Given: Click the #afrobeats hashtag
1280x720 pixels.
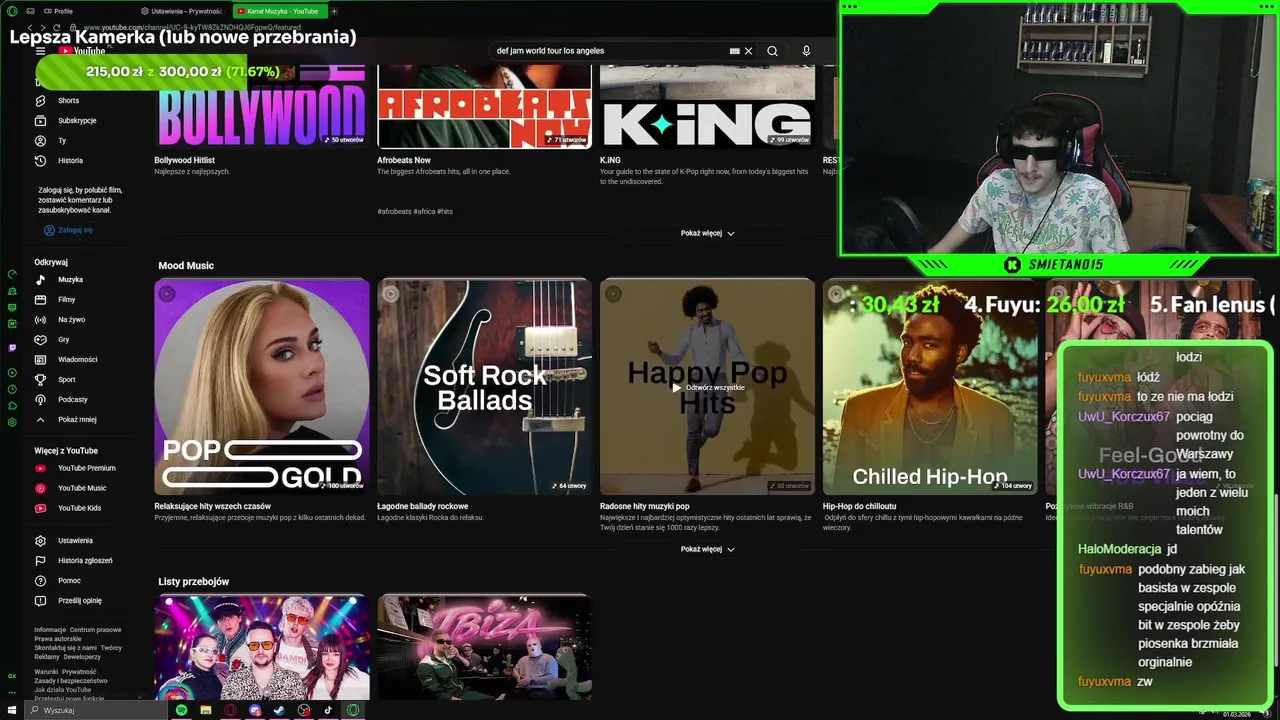Looking at the screenshot, I should (x=394, y=212).
